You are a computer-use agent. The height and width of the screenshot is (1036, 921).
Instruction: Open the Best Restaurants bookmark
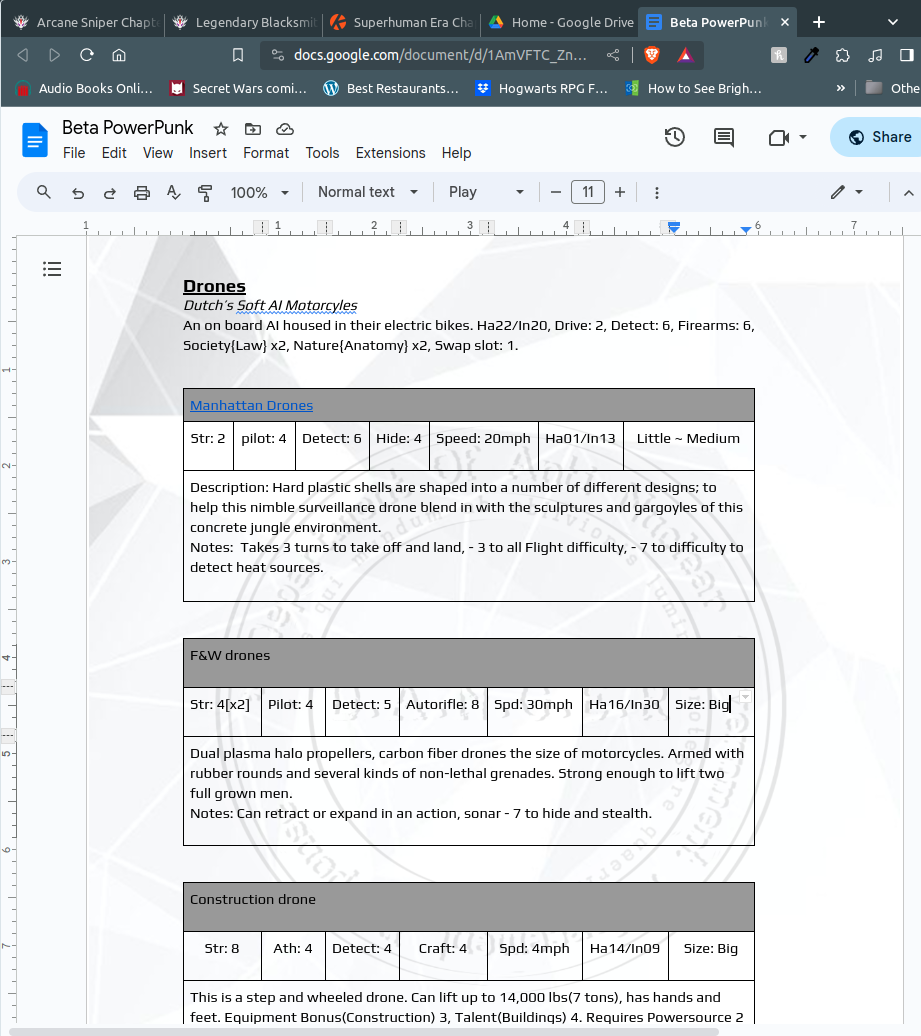click(391, 88)
